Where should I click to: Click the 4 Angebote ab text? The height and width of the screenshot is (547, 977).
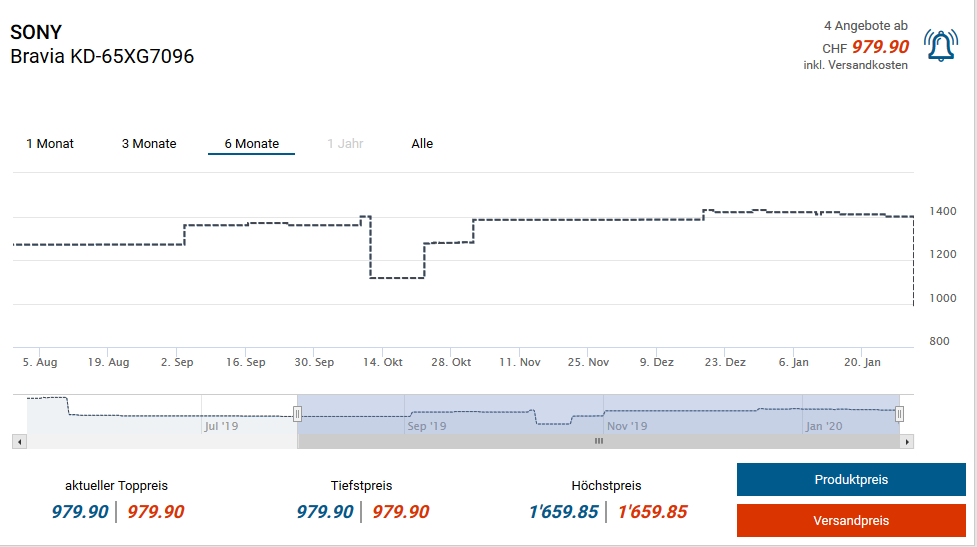coord(865,25)
